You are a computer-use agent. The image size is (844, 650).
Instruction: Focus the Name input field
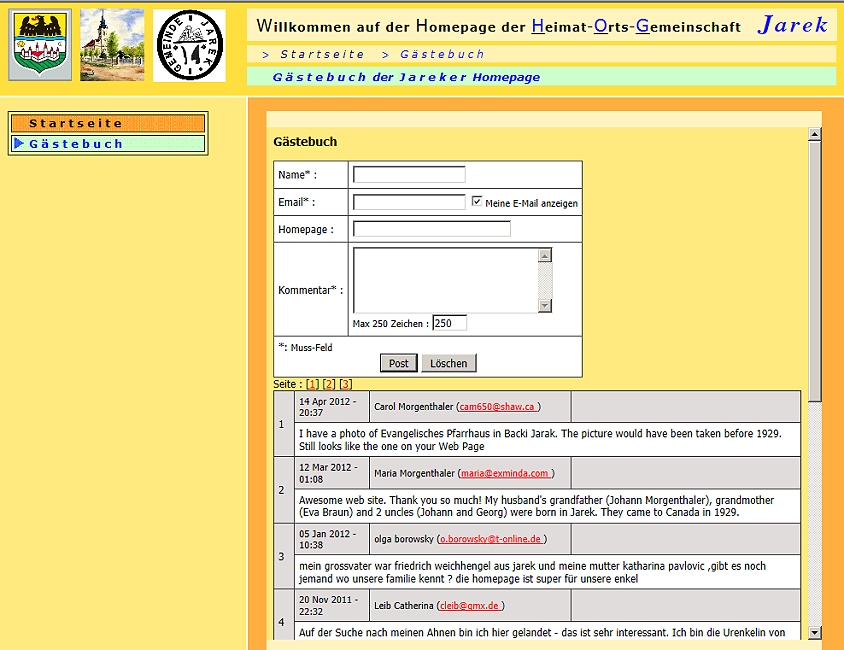(409, 174)
